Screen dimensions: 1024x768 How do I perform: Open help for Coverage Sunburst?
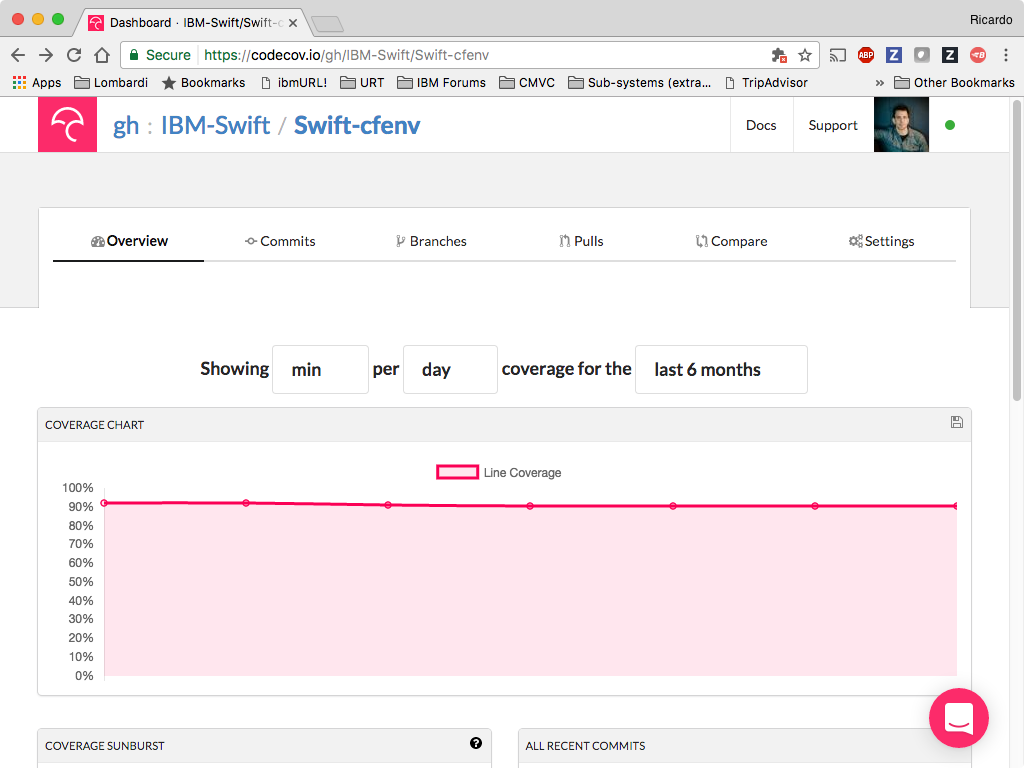click(476, 743)
